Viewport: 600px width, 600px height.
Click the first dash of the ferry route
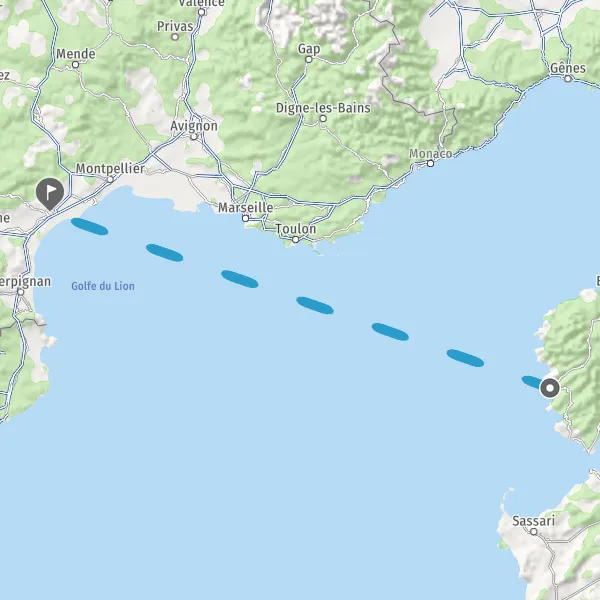point(90,227)
